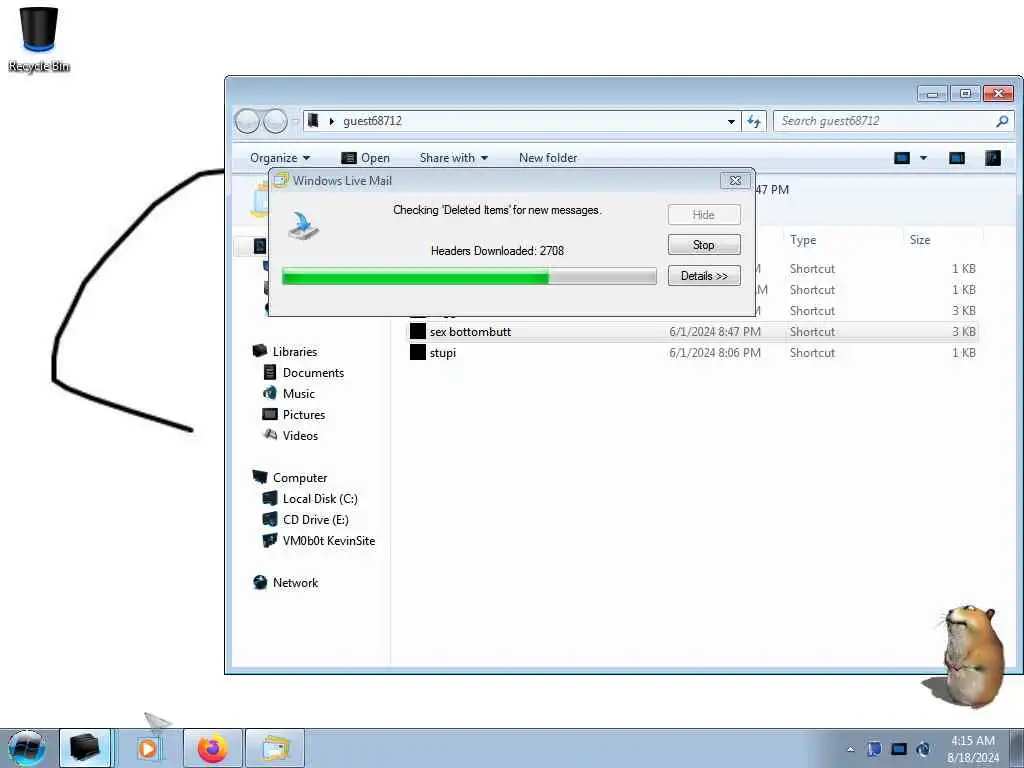This screenshot has width=1024, height=768.
Task: Open the view options dropdown arrow
Action: pyautogui.click(x=923, y=158)
